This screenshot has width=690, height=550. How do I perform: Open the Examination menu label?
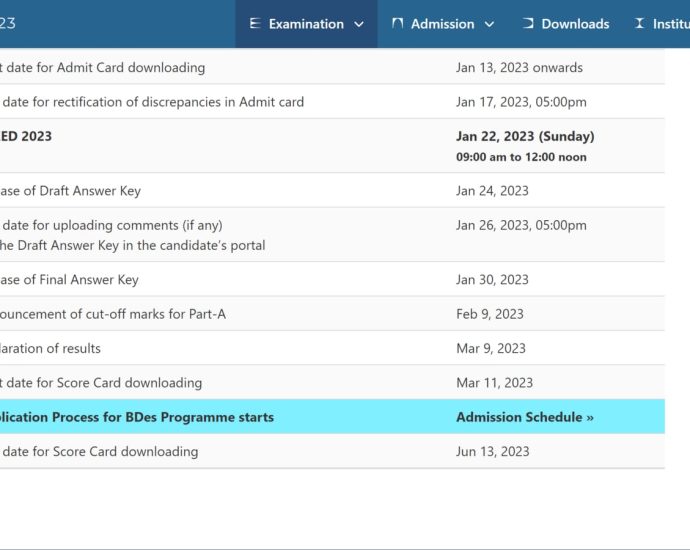(x=306, y=24)
